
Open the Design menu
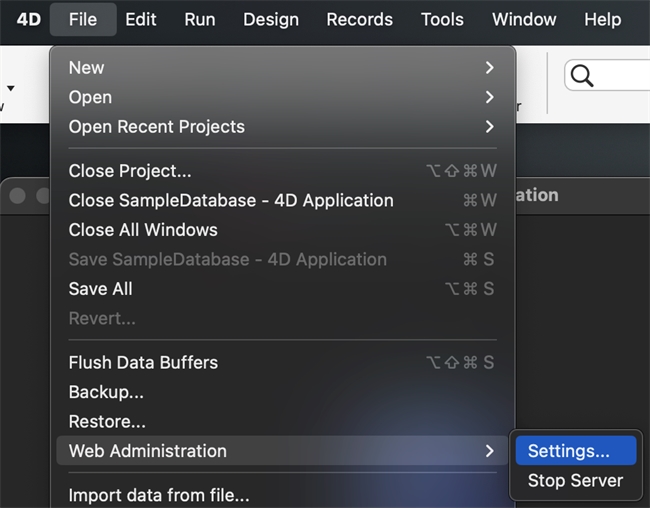click(270, 19)
